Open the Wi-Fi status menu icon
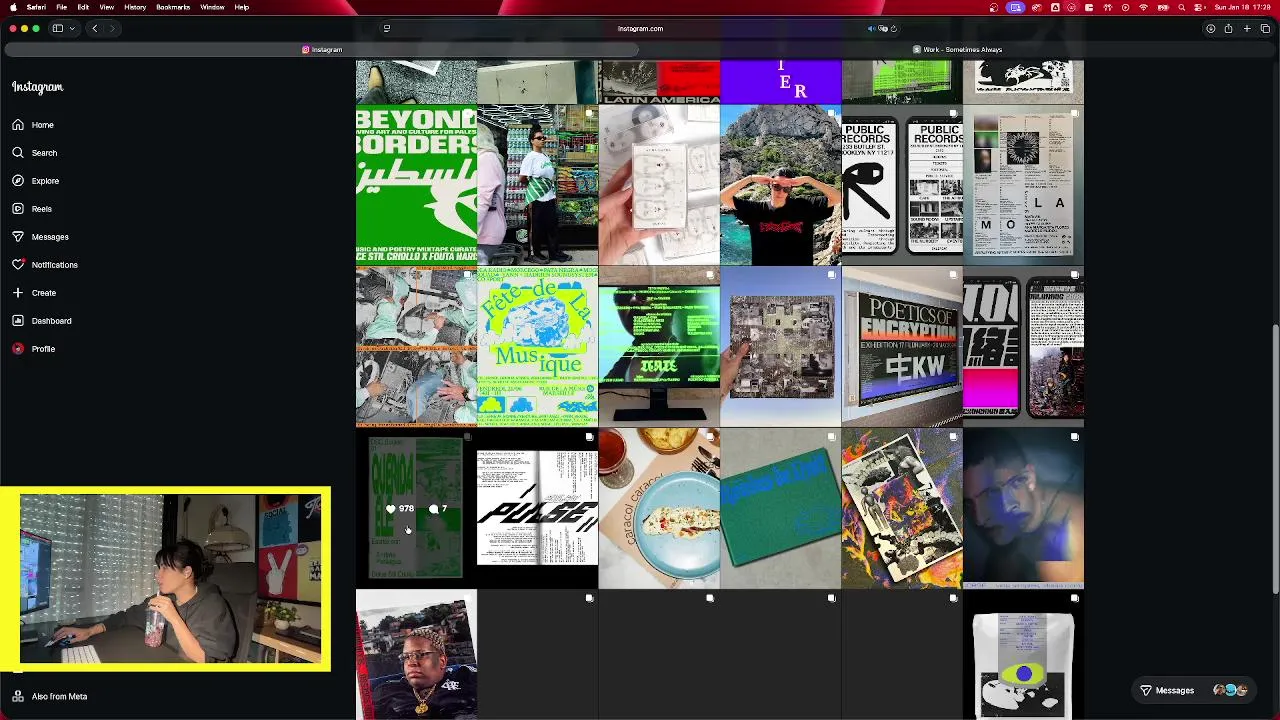The height and width of the screenshot is (720, 1280). [1143, 7]
